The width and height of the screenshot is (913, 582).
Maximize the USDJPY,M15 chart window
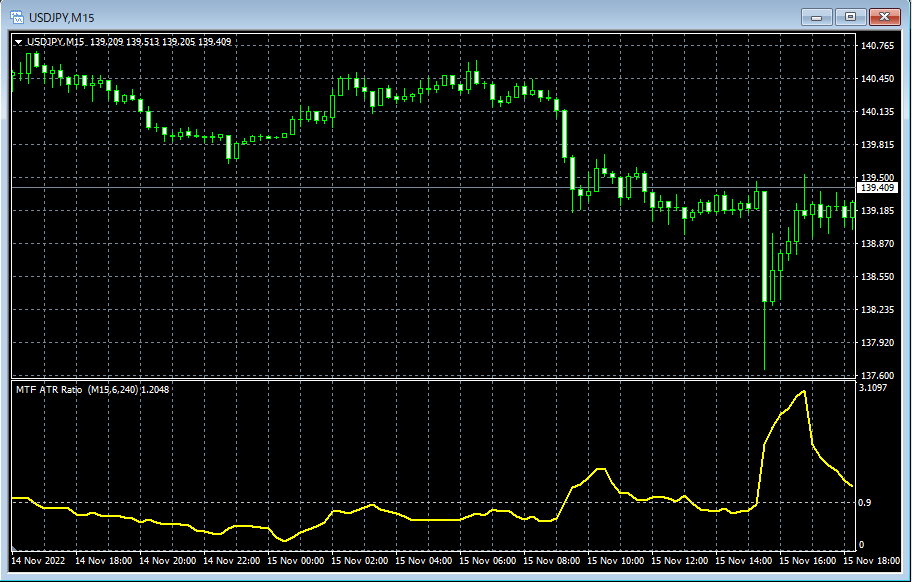(850, 17)
